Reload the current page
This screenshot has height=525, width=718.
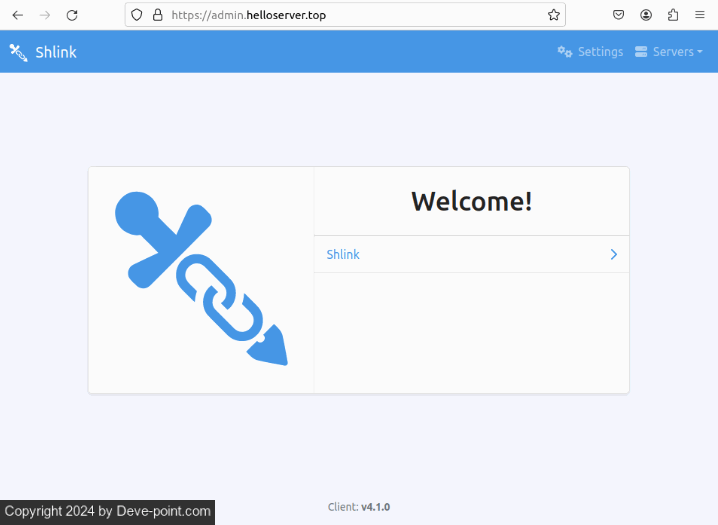pos(72,15)
